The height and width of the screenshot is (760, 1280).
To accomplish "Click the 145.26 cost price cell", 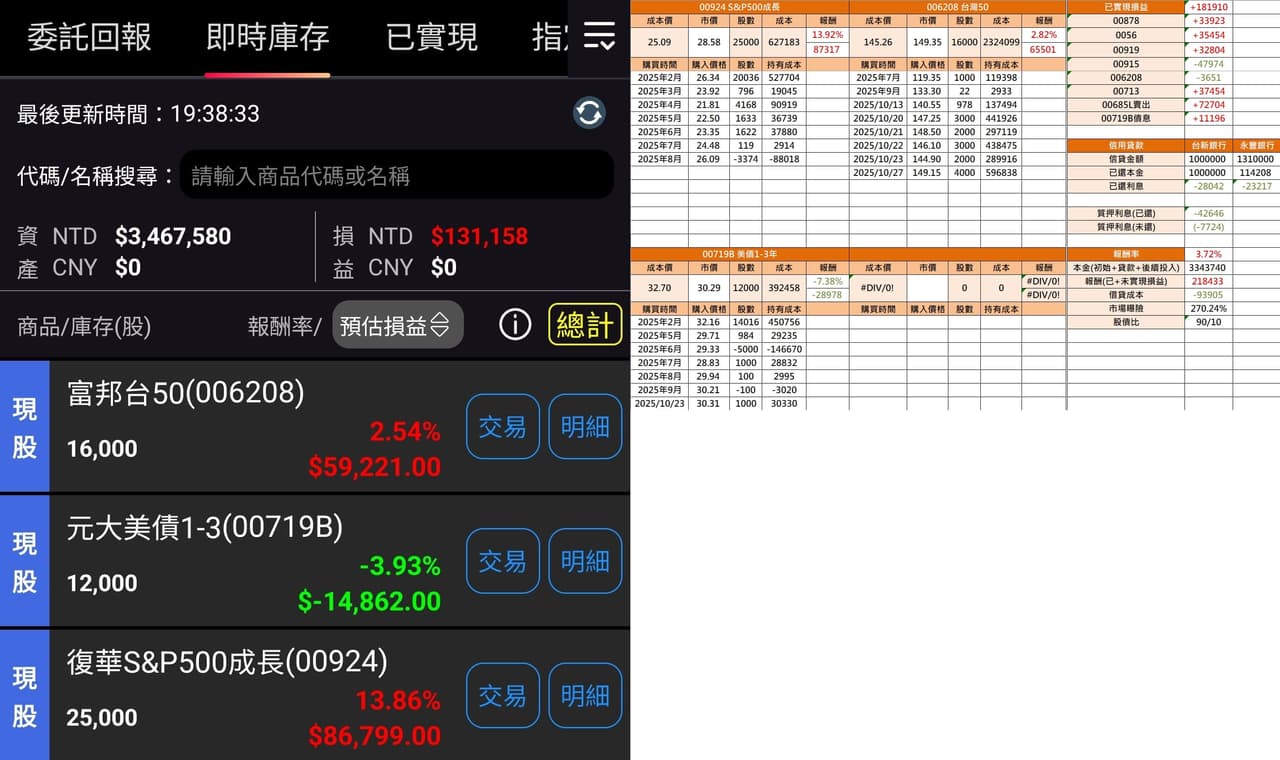I will coord(879,42).
